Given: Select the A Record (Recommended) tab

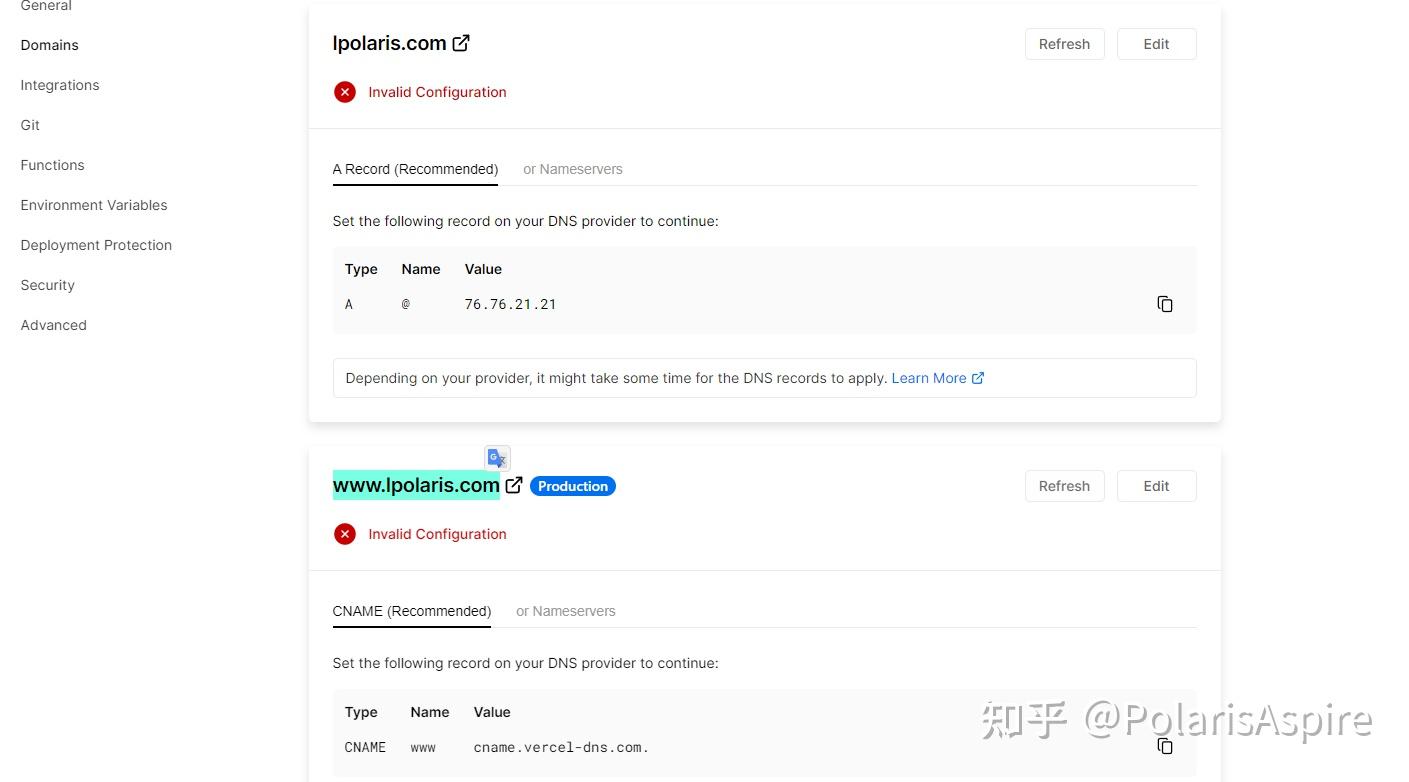Looking at the screenshot, I should pyautogui.click(x=415, y=169).
